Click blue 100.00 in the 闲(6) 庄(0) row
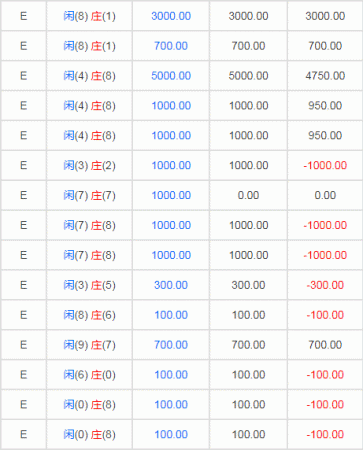 tap(171, 375)
